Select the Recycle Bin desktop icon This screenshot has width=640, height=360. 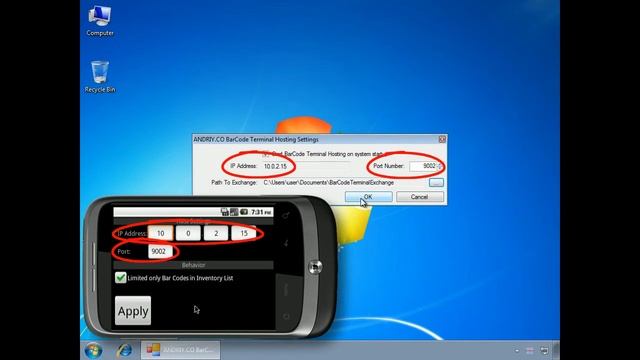[x=100, y=77]
